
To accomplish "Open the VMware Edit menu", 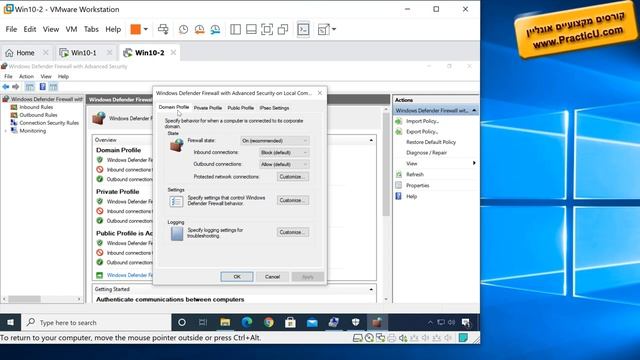I will click(30, 29).
